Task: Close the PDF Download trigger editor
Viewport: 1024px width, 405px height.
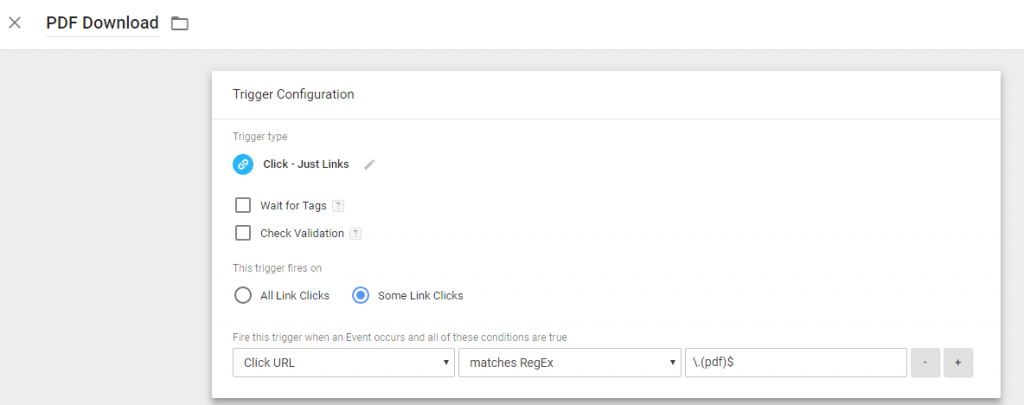Action: click(x=15, y=23)
